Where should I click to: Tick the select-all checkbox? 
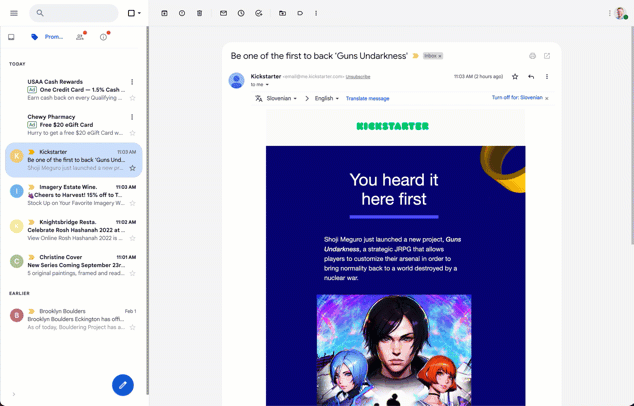pyautogui.click(x=131, y=13)
